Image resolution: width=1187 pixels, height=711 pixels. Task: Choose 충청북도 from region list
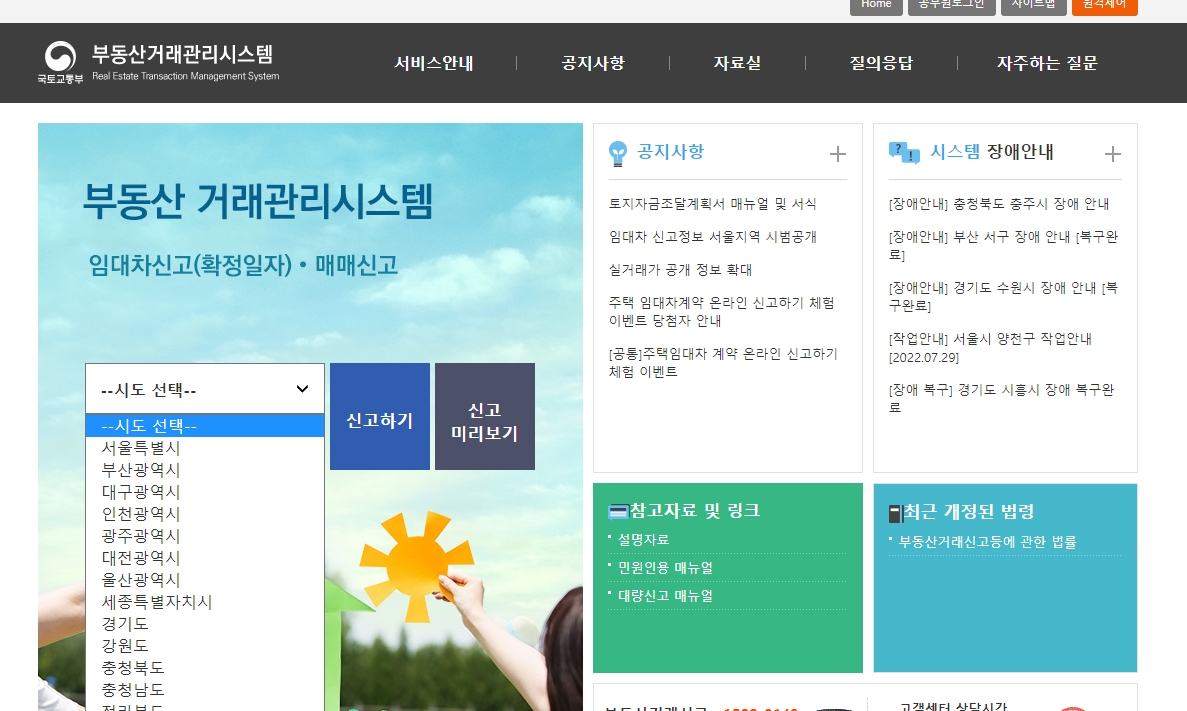pos(204,667)
